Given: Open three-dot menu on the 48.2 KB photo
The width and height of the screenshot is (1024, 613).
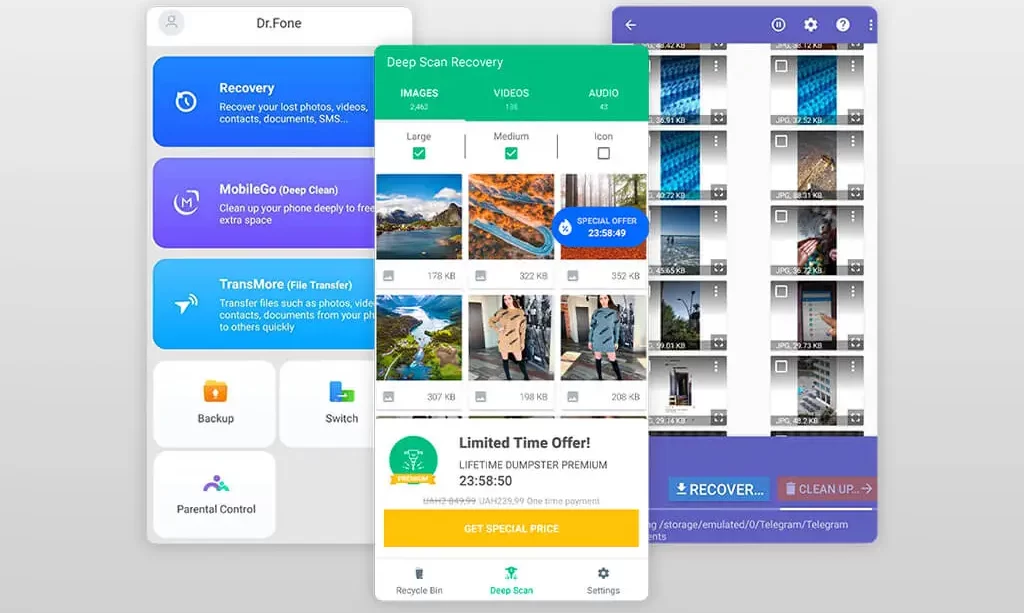Looking at the screenshot, I should pos(853,366).
